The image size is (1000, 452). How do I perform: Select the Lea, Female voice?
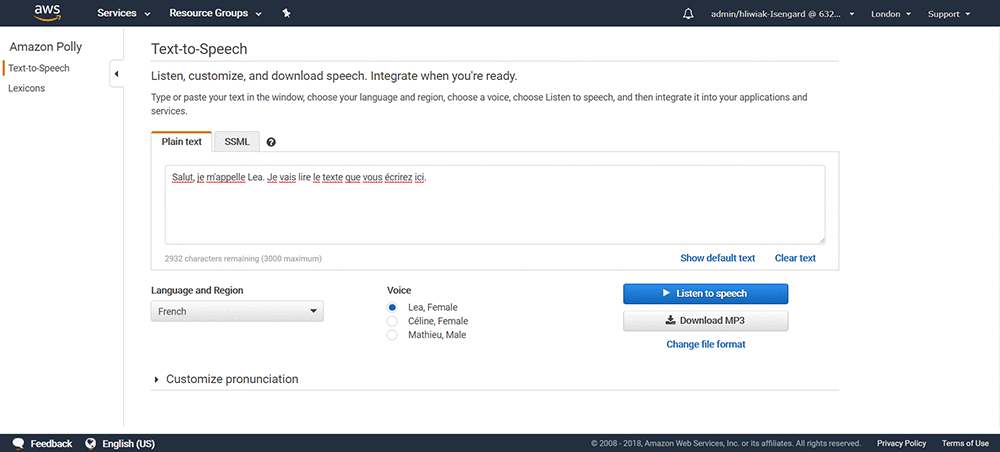[392, 307]
